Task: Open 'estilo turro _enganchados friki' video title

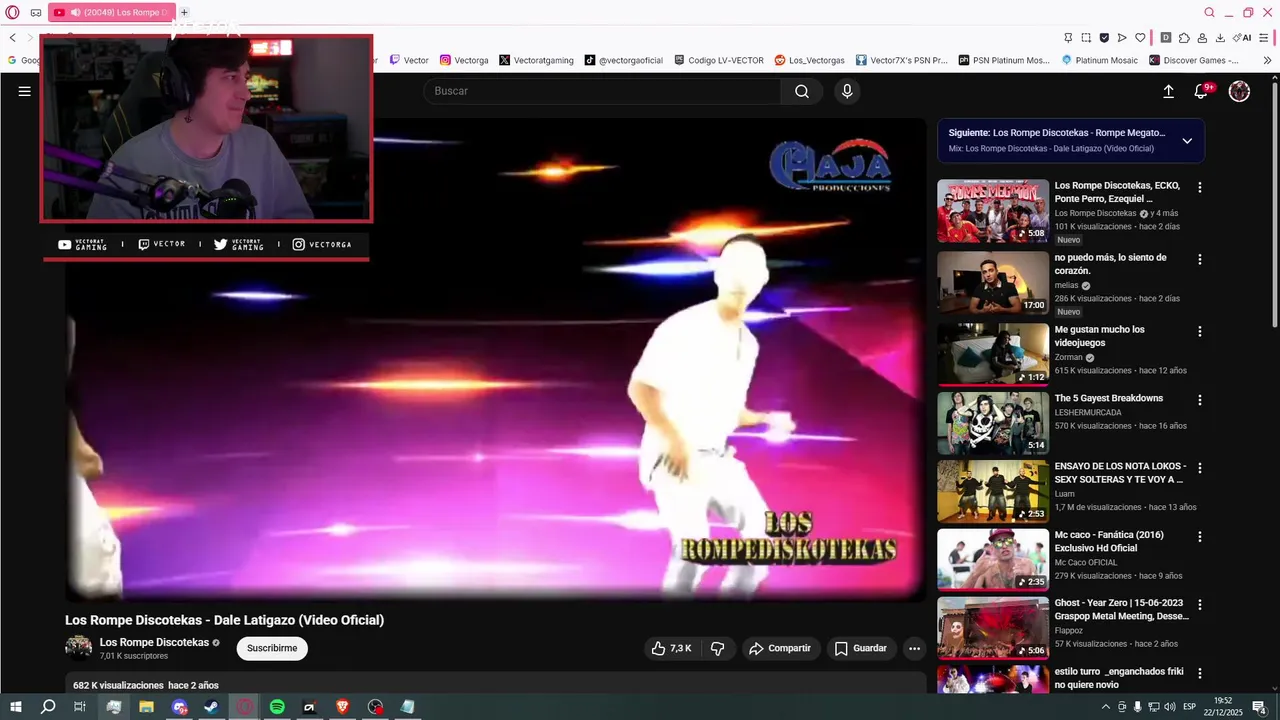Action: pyautogui.click(x=1118, y=678)
